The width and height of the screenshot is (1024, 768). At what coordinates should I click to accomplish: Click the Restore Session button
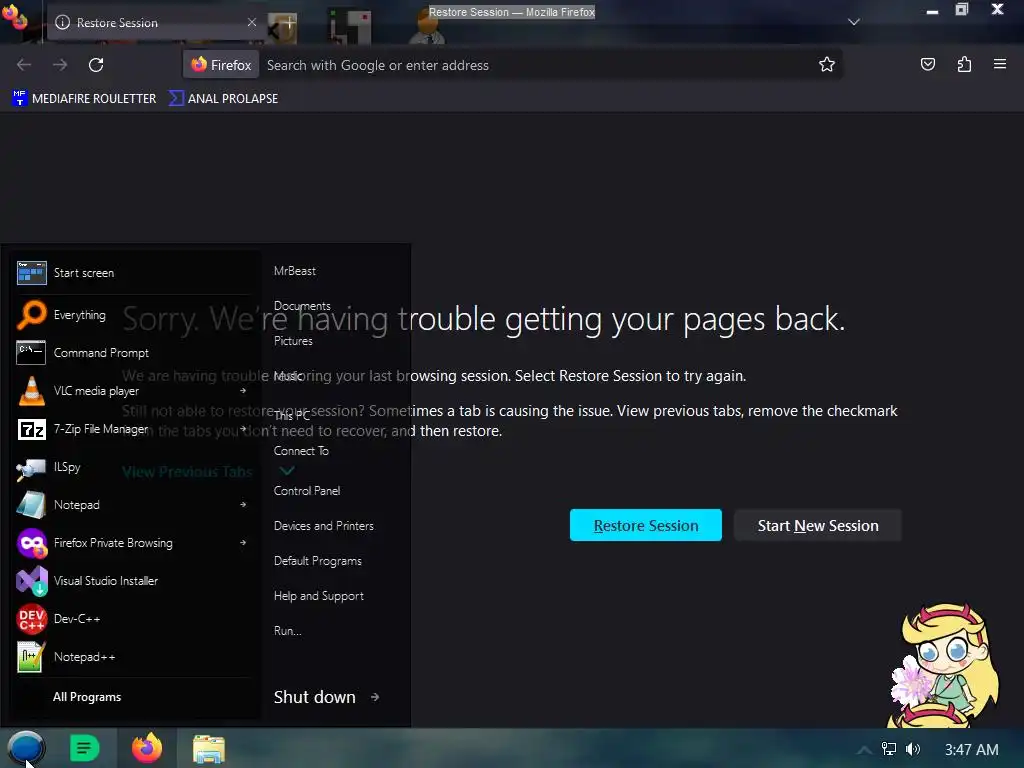[646, 526]
